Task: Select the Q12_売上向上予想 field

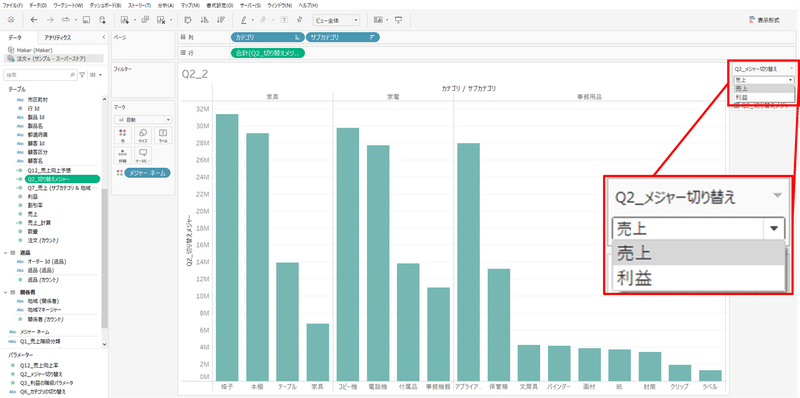Action: (x=49, y=170)
